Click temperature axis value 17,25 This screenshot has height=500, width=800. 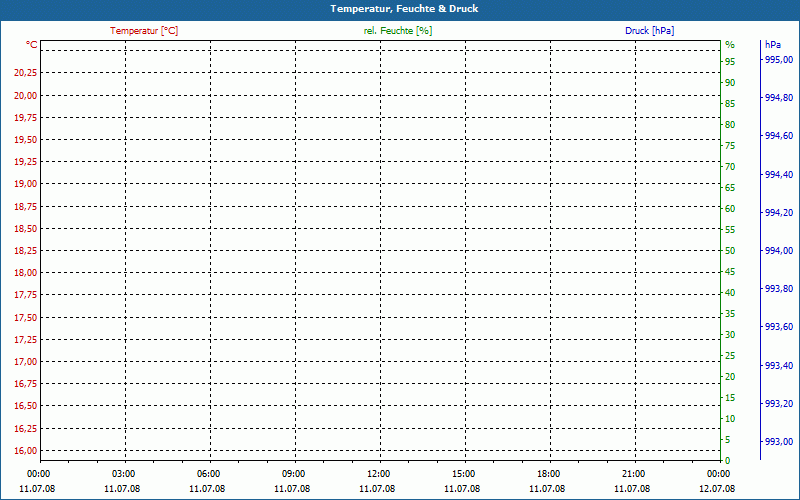tap(26, 339)
